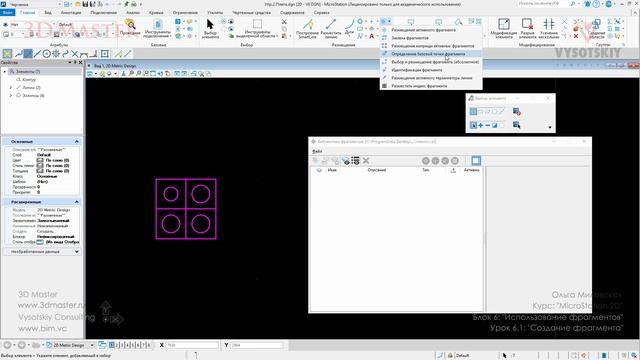Choose Определение базовой точки фрагмента menu item
Viewport: 640px width, 360px height.
(x=431, y=54)
